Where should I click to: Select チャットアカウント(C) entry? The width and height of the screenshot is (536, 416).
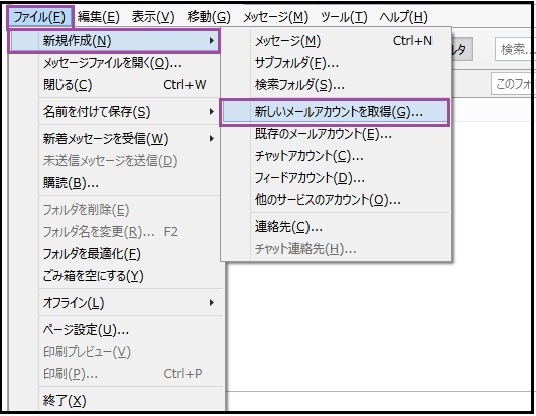(x=335, y=156)
